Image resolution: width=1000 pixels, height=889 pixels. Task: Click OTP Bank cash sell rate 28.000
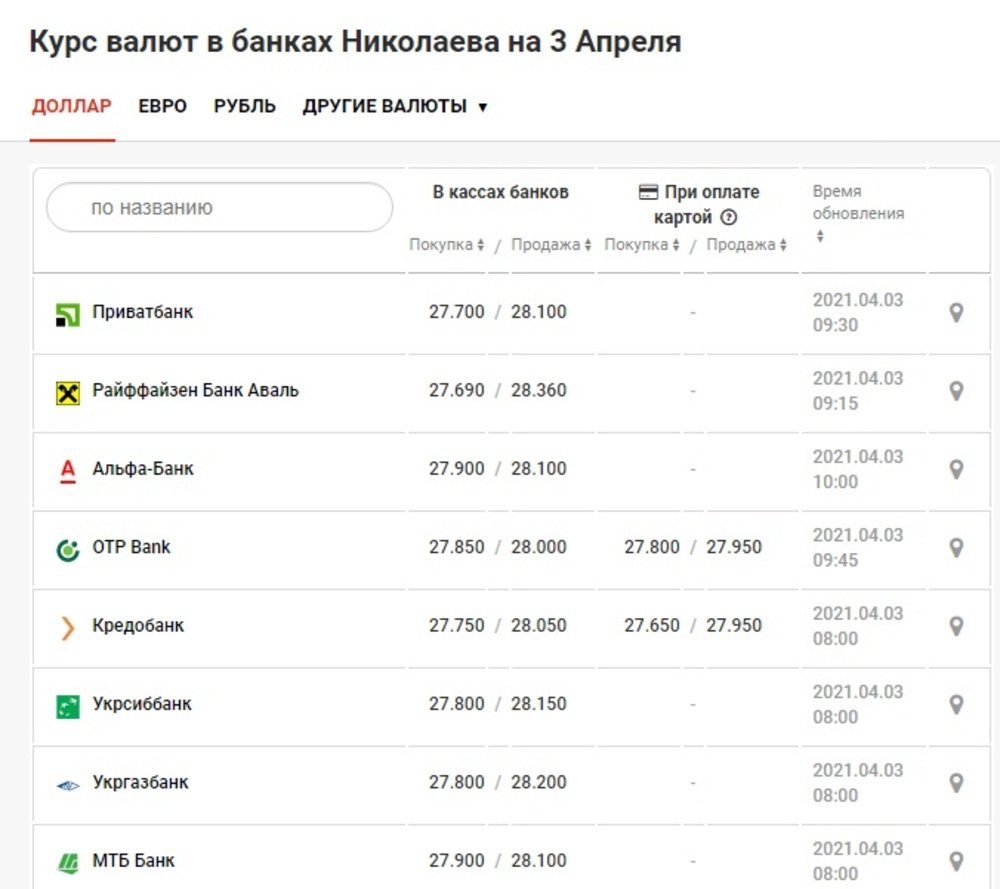538,547
